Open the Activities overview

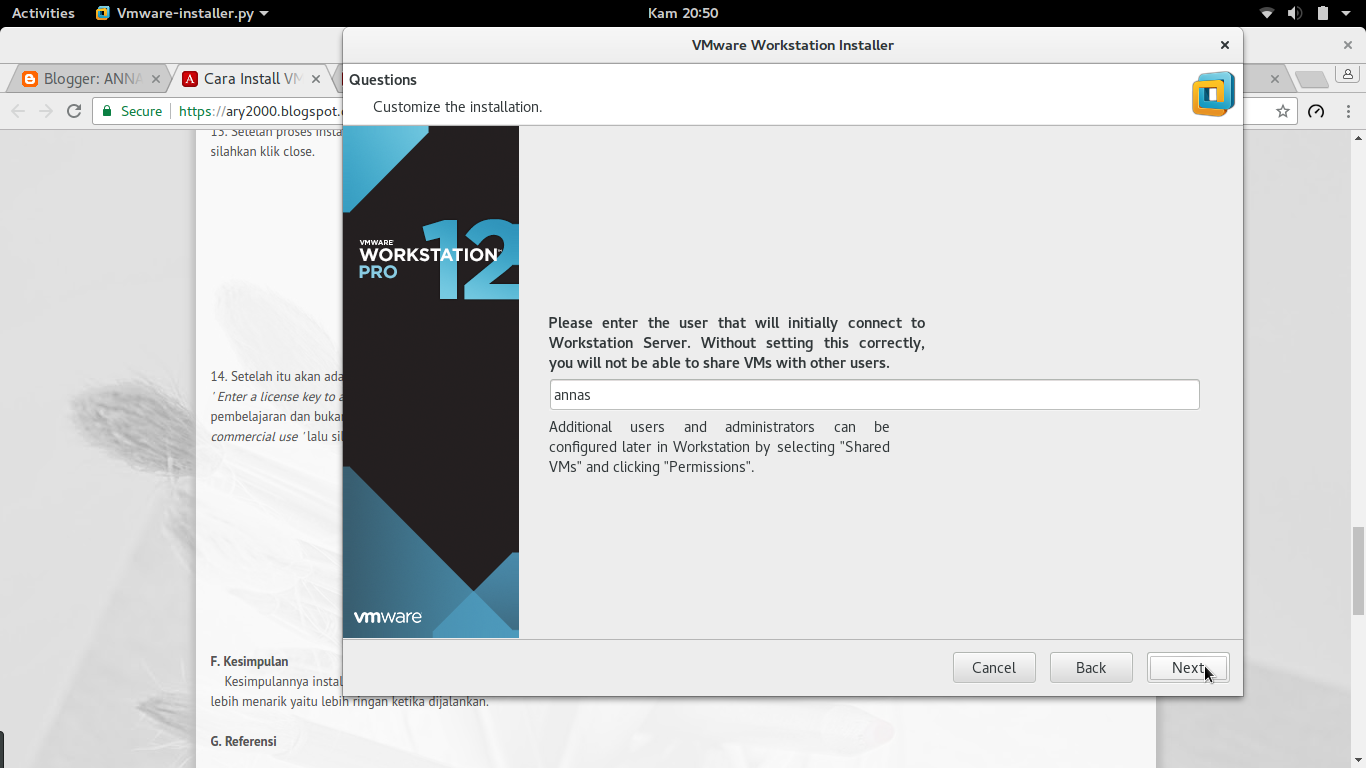(43, 13)
